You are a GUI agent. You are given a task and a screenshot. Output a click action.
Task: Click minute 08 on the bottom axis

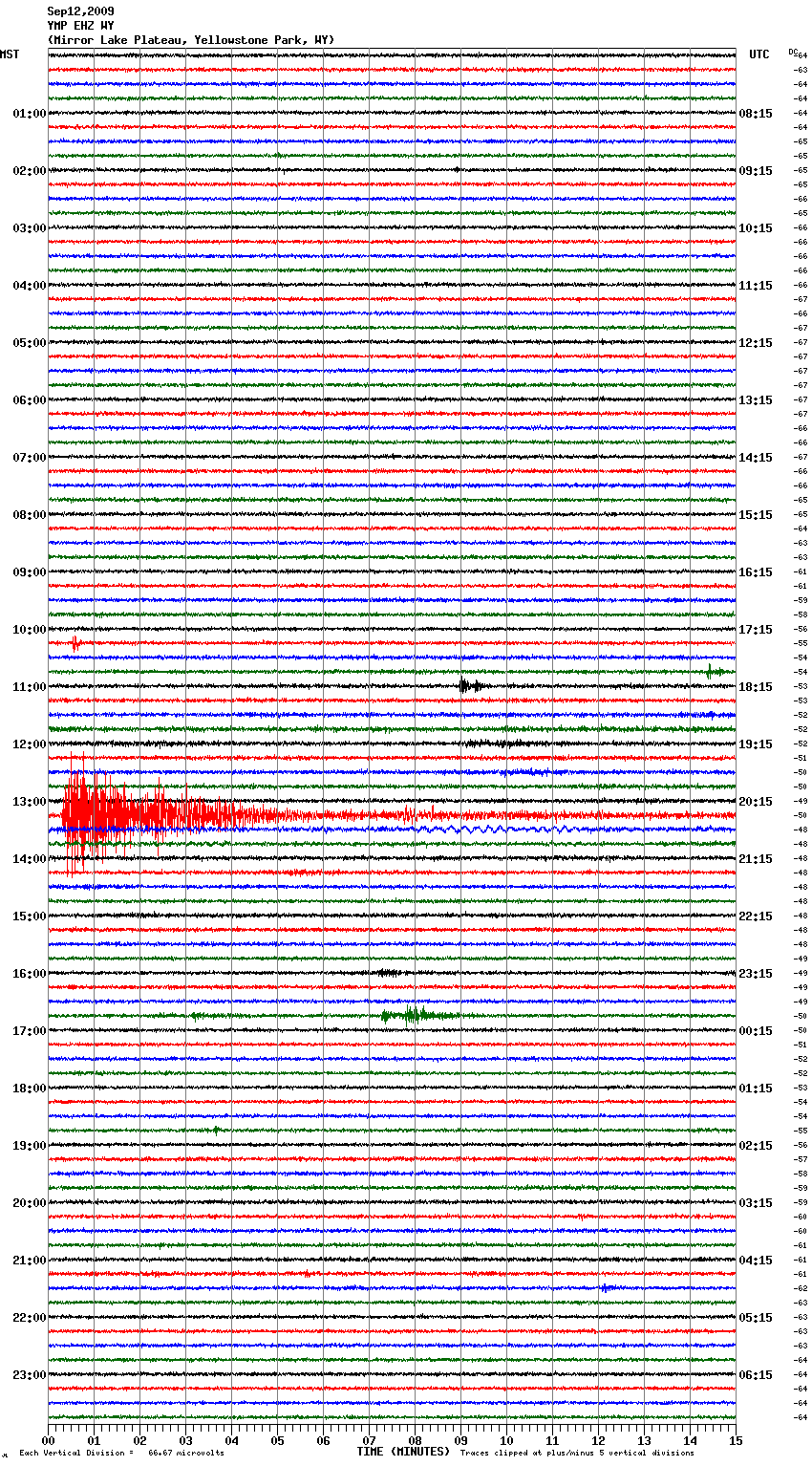pos(415,1440)
